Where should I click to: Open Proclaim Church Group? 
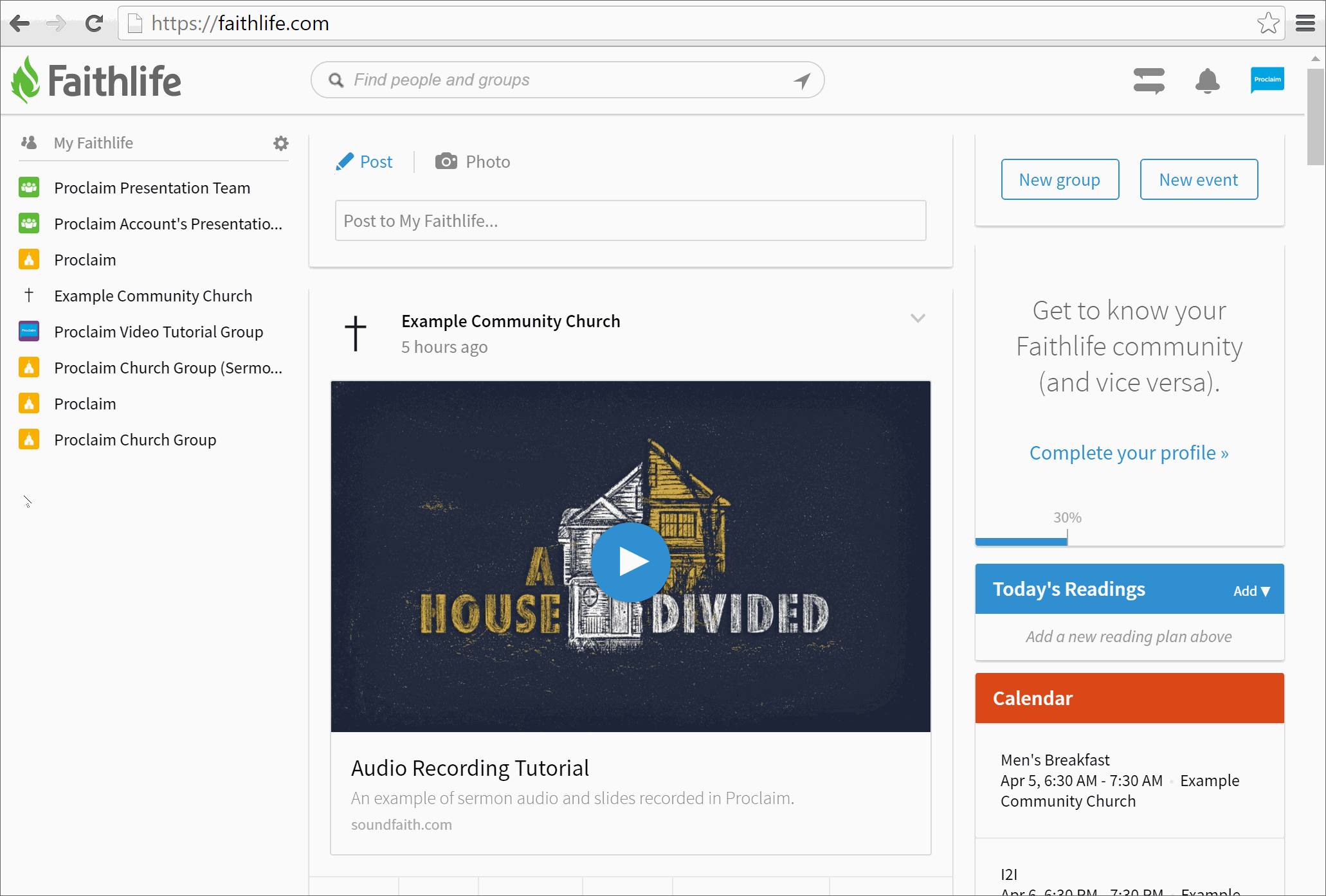click(x=135, y=440)
